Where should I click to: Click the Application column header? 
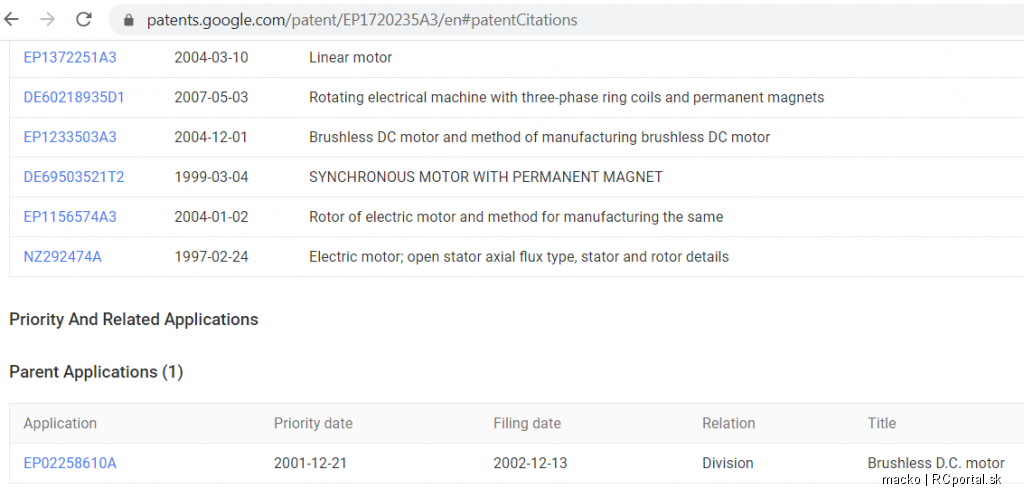60,423
